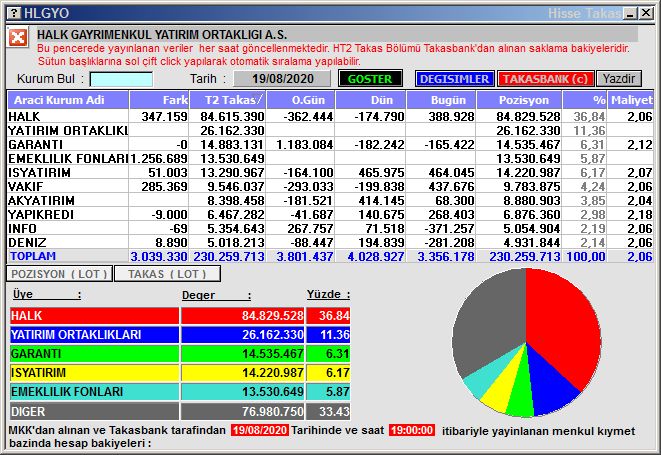661x455 pixels.
Task: Click the blue slice of pie chart
Action: tap(550, 384)
